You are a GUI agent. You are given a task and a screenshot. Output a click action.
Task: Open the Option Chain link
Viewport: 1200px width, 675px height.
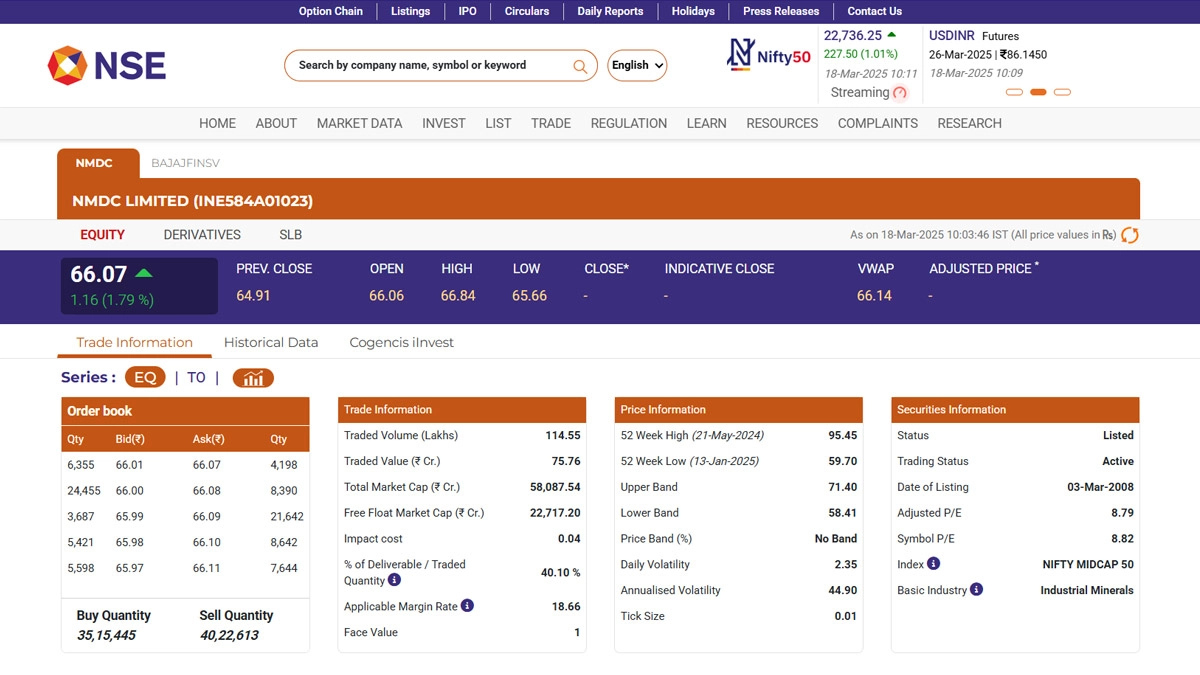pos(330,11)
